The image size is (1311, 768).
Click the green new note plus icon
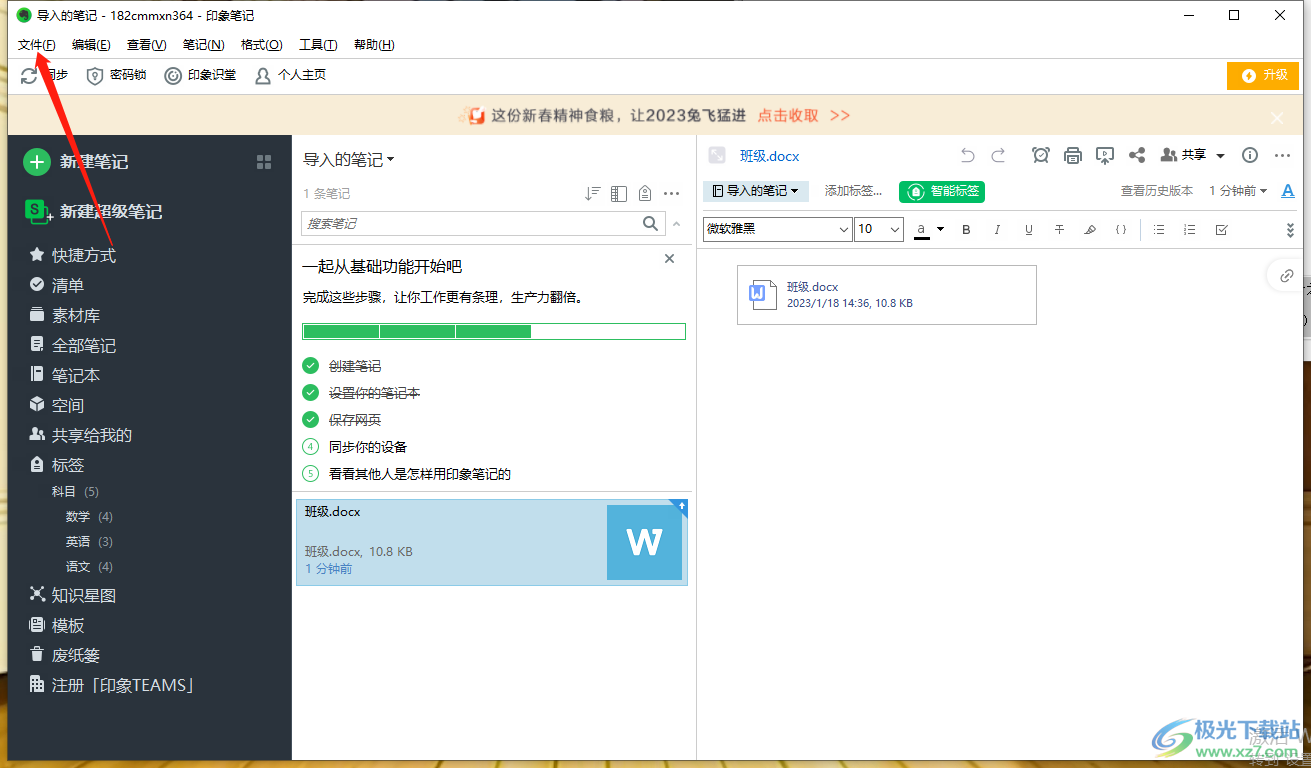point(37,162)
